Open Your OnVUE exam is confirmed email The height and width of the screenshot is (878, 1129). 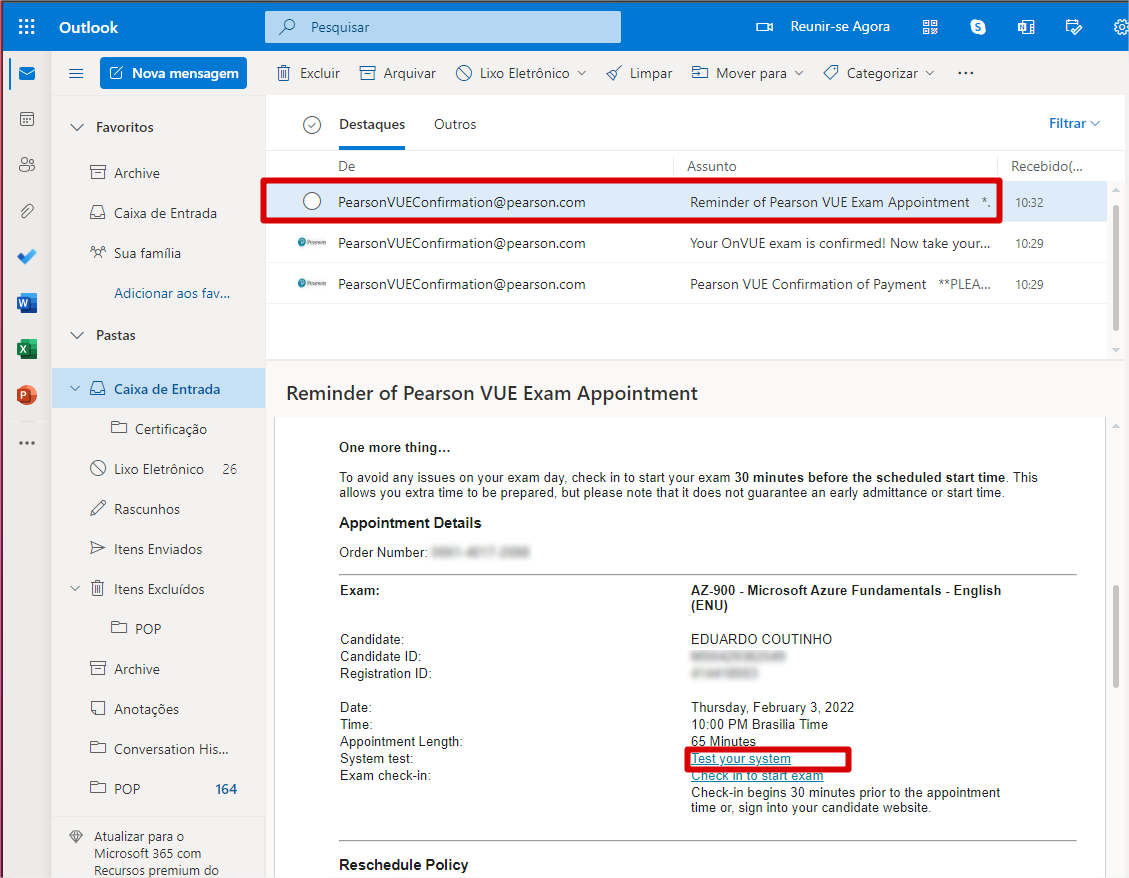pos(686,243)
